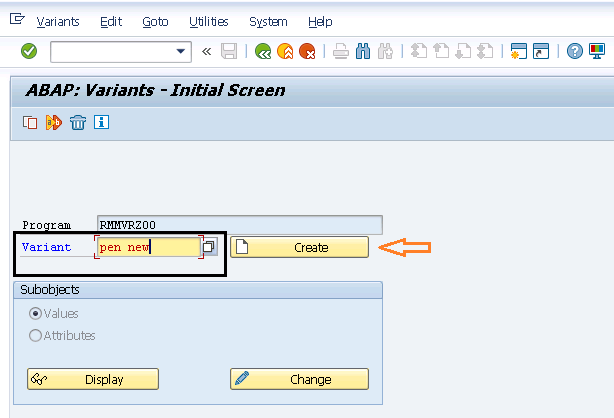614x418 pixels.
Task: Click the green checkmark Enter icon
Action: coord(29,51)
